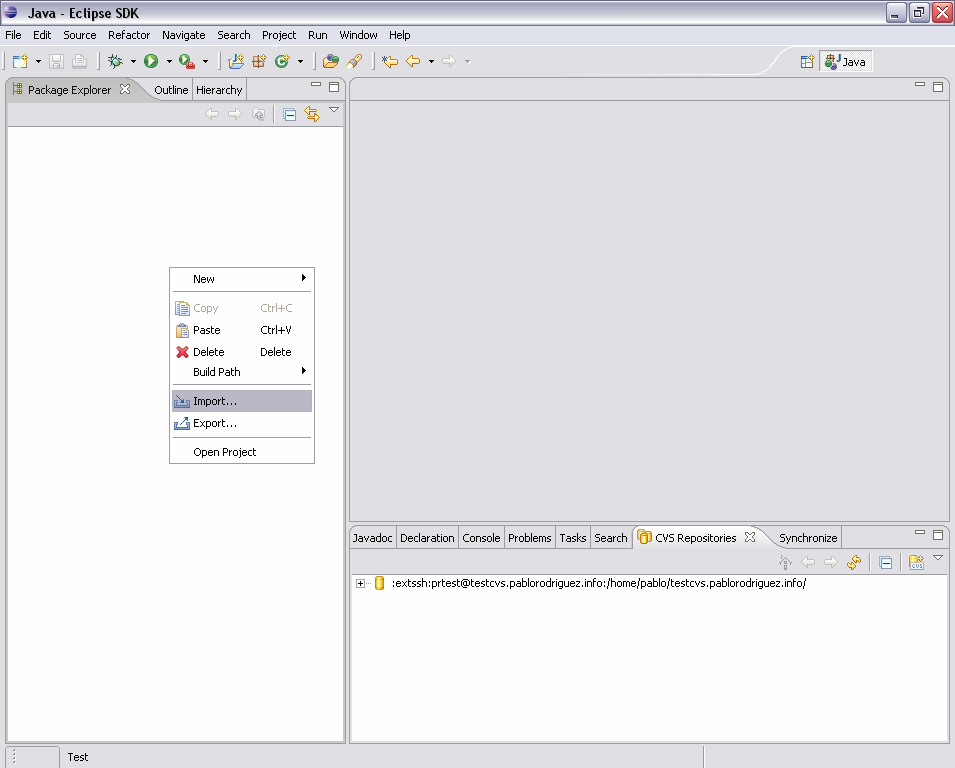Switch to the Outline tab
This screenshot has height=768, width=955.
171,90
